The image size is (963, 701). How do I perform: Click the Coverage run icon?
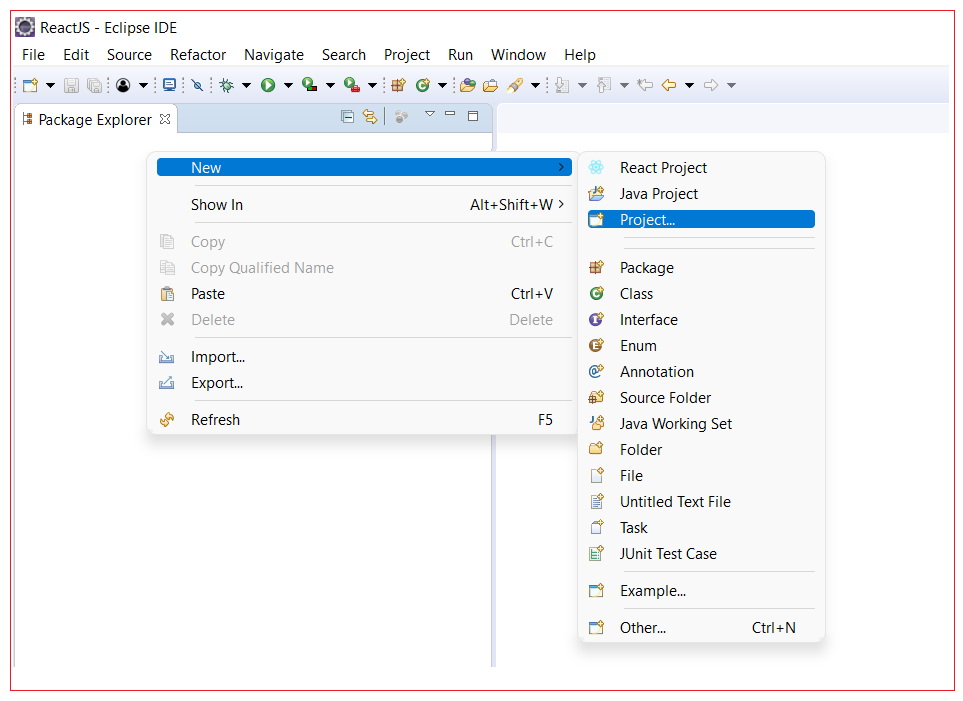pyautogui.click(x=310, y=85)
